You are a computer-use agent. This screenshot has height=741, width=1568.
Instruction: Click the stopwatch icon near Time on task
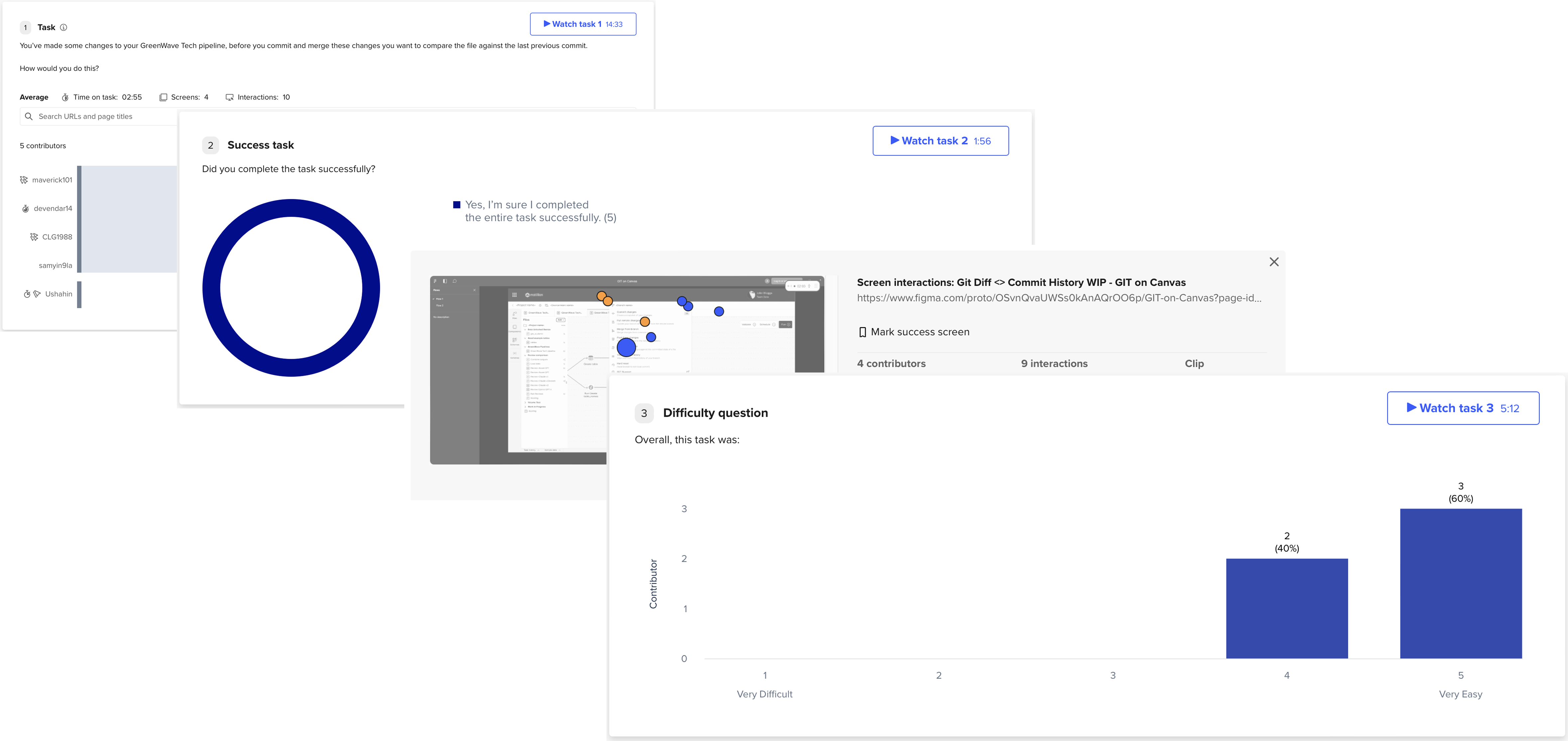[65, 97]
